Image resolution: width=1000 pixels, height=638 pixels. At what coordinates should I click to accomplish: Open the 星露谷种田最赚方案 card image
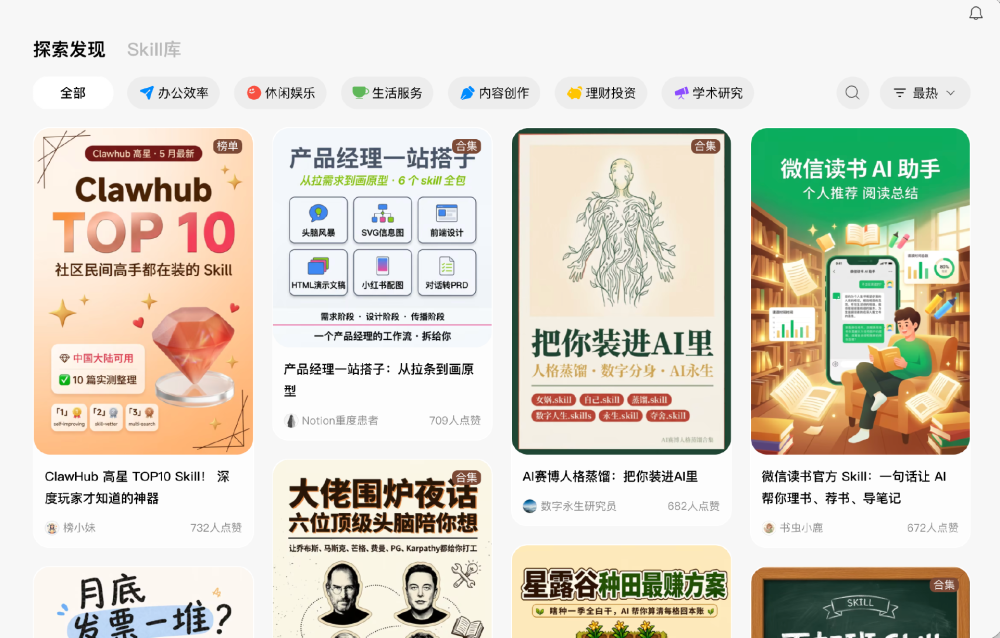coord(622,591)
